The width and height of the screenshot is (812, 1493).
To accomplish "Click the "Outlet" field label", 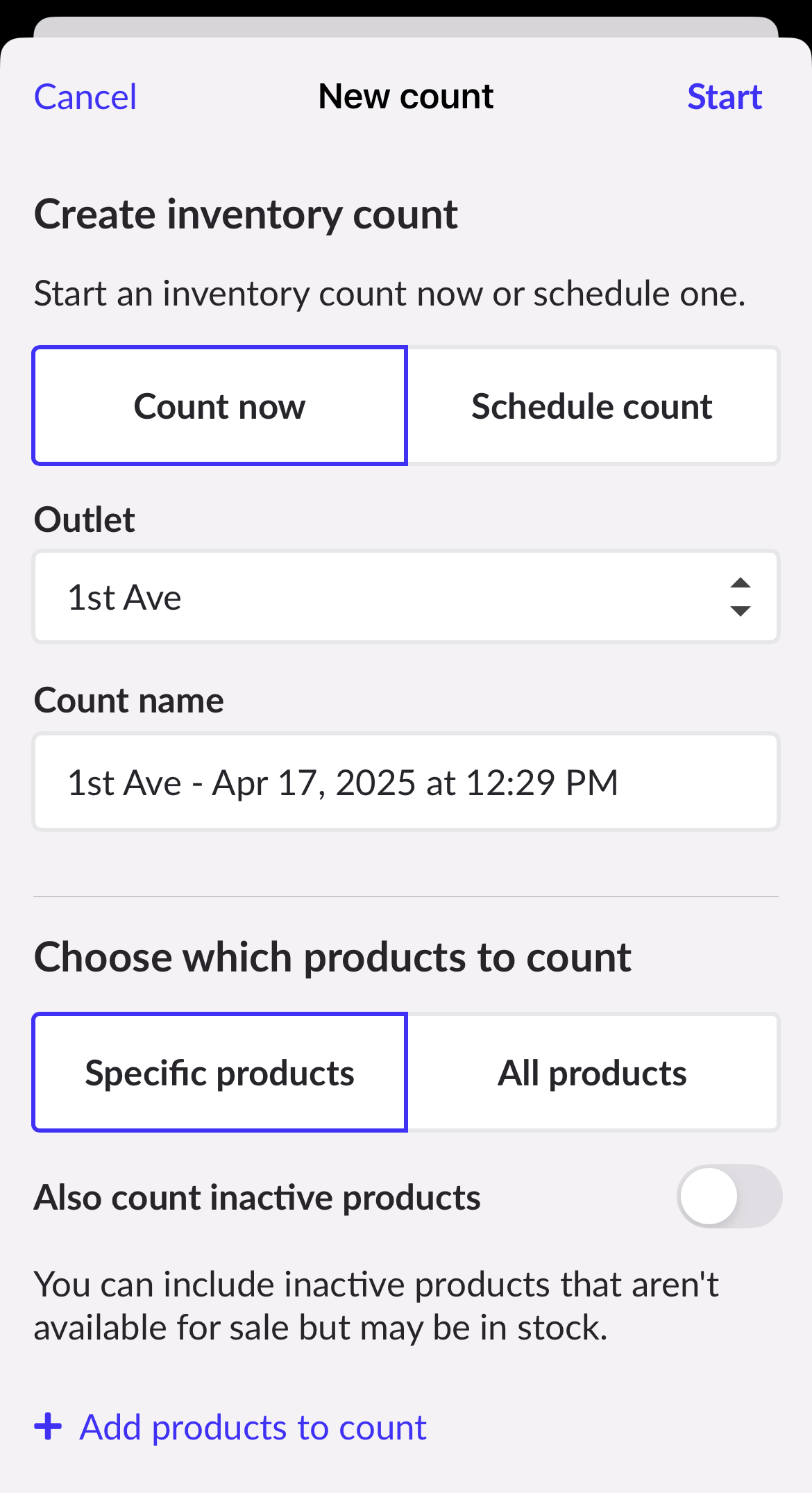I will 85,520.
